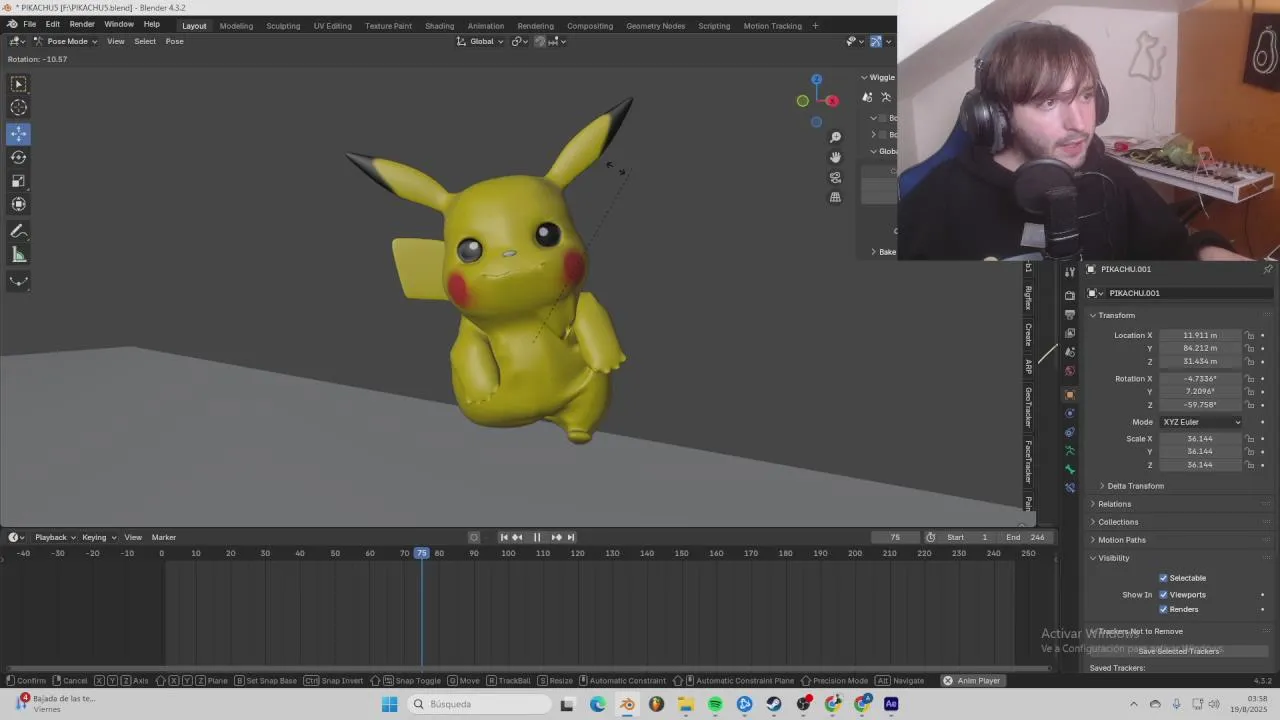
Task: Pause animation playback in timeline
Action: [x=536, y=537]
